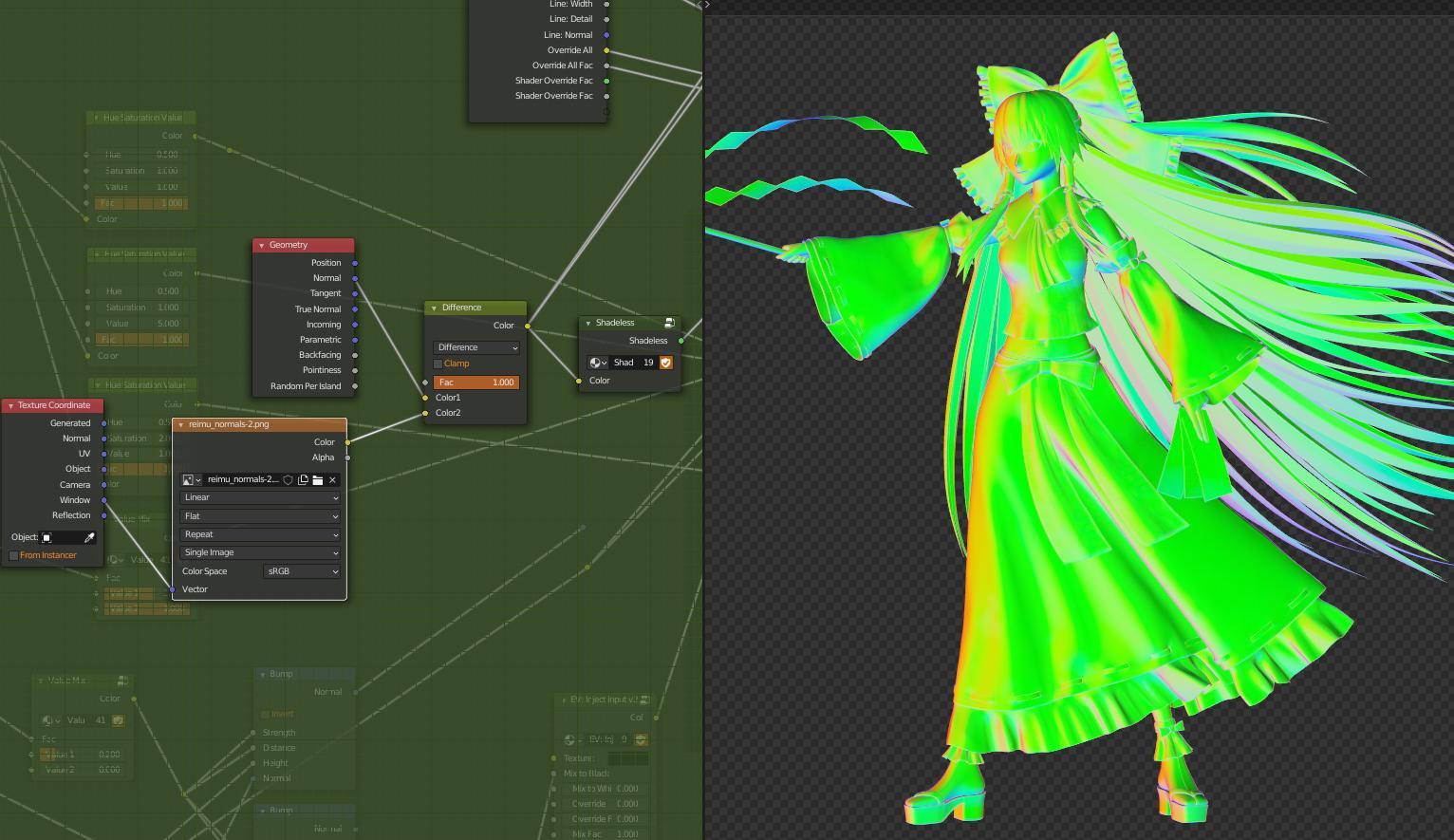The width and height of the screenshot is (1454, 840).
Task: Open the Difference blend type dropdown
Action: 475,347
